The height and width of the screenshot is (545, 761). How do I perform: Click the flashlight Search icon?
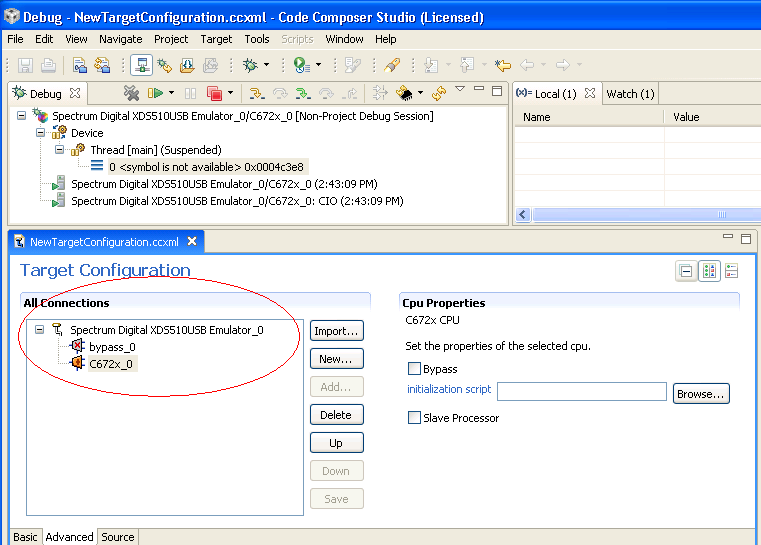pos(392,65)
